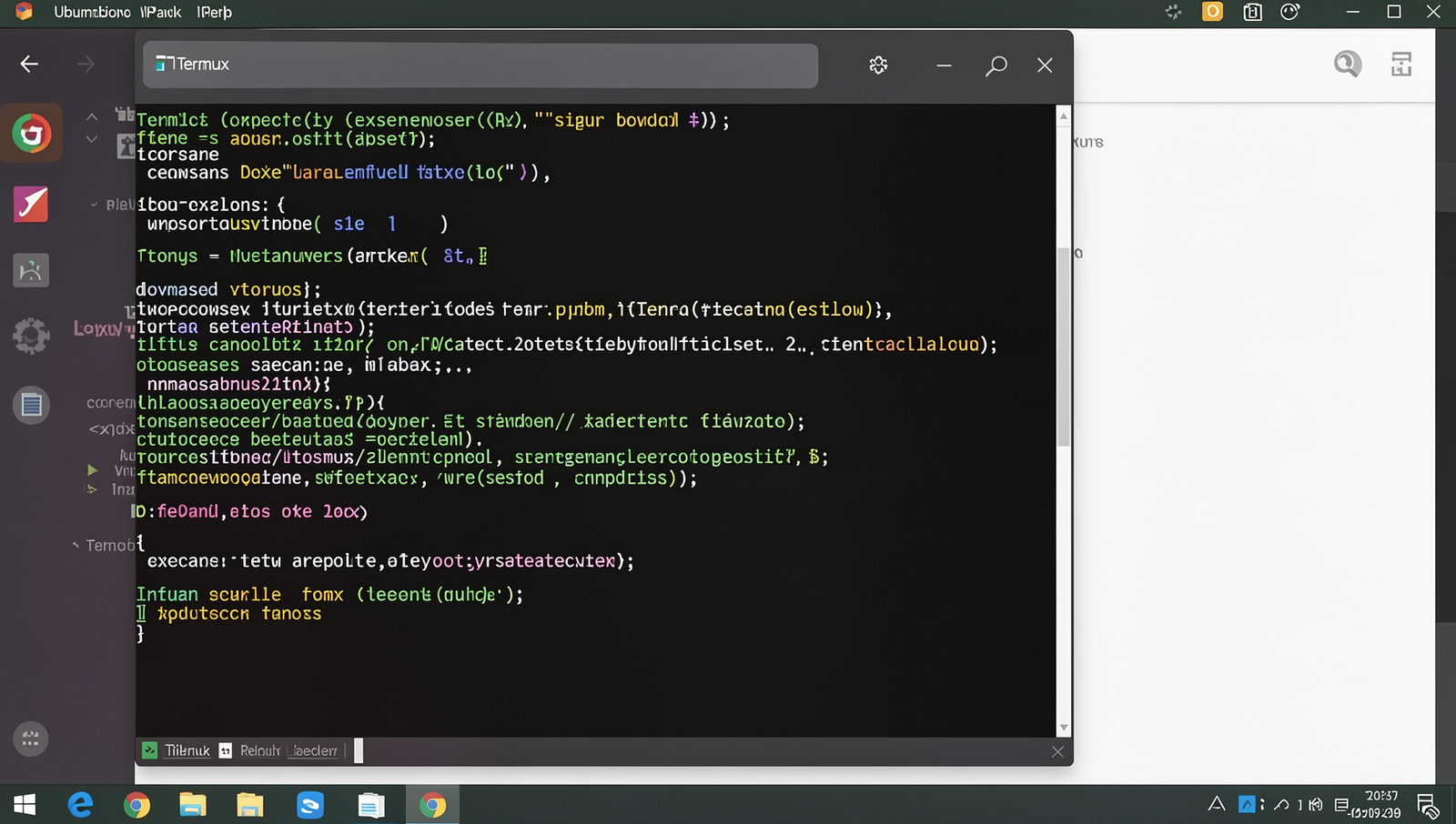Screen dimensions: 1456x824
Task: Show hidden tray icons via triangle arrow
Action: pos(1217,804)
